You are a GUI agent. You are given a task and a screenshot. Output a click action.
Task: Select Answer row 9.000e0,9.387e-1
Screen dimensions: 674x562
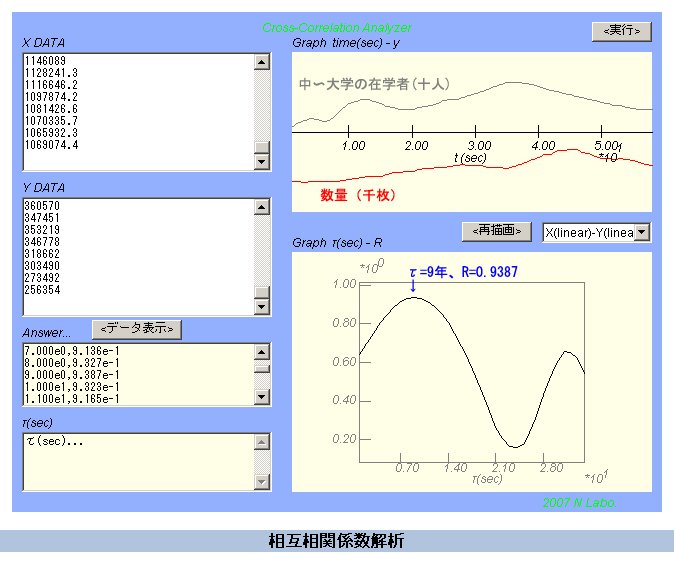click(72, 375)
